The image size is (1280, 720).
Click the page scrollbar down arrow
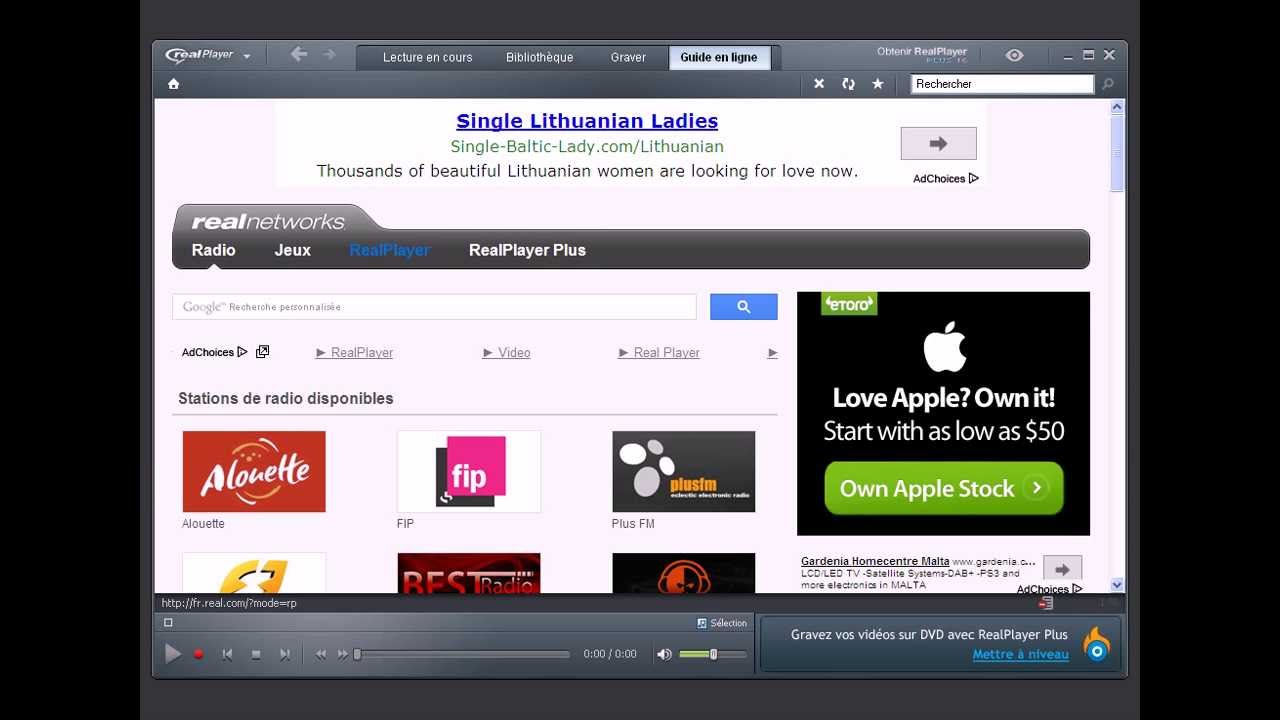point(1118,585)
